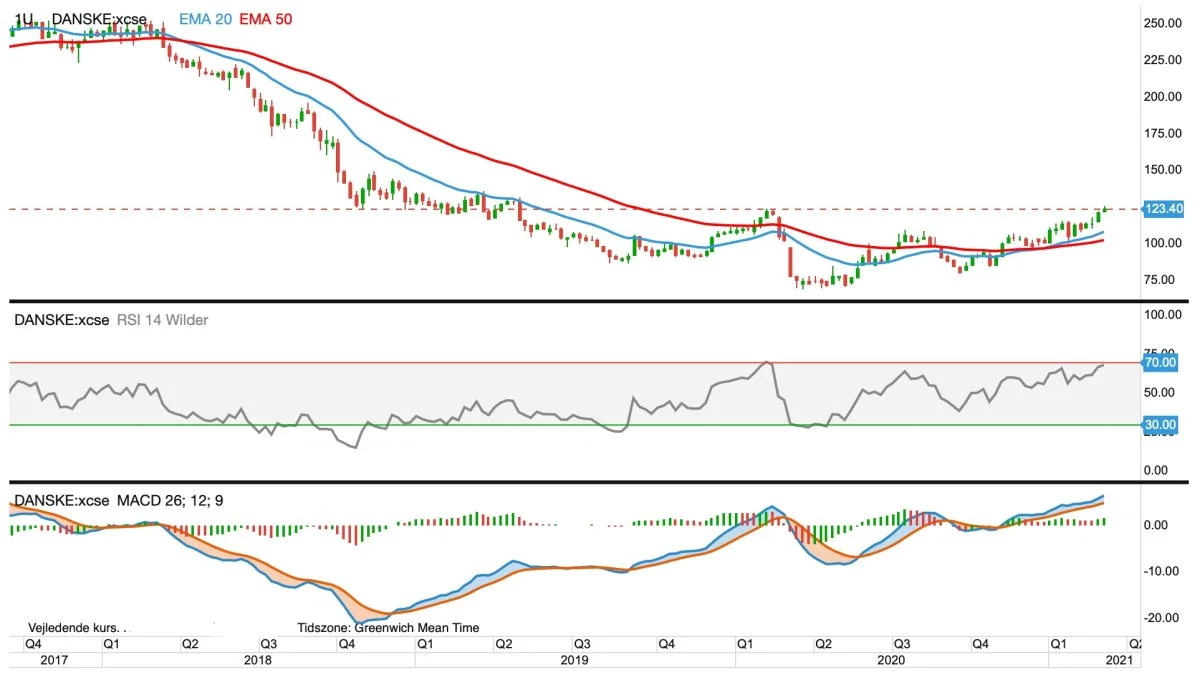The width and height of the screenshot is (1200, 675).
Task: Click the 123.40 current price tag
Action: [1162, 209]
